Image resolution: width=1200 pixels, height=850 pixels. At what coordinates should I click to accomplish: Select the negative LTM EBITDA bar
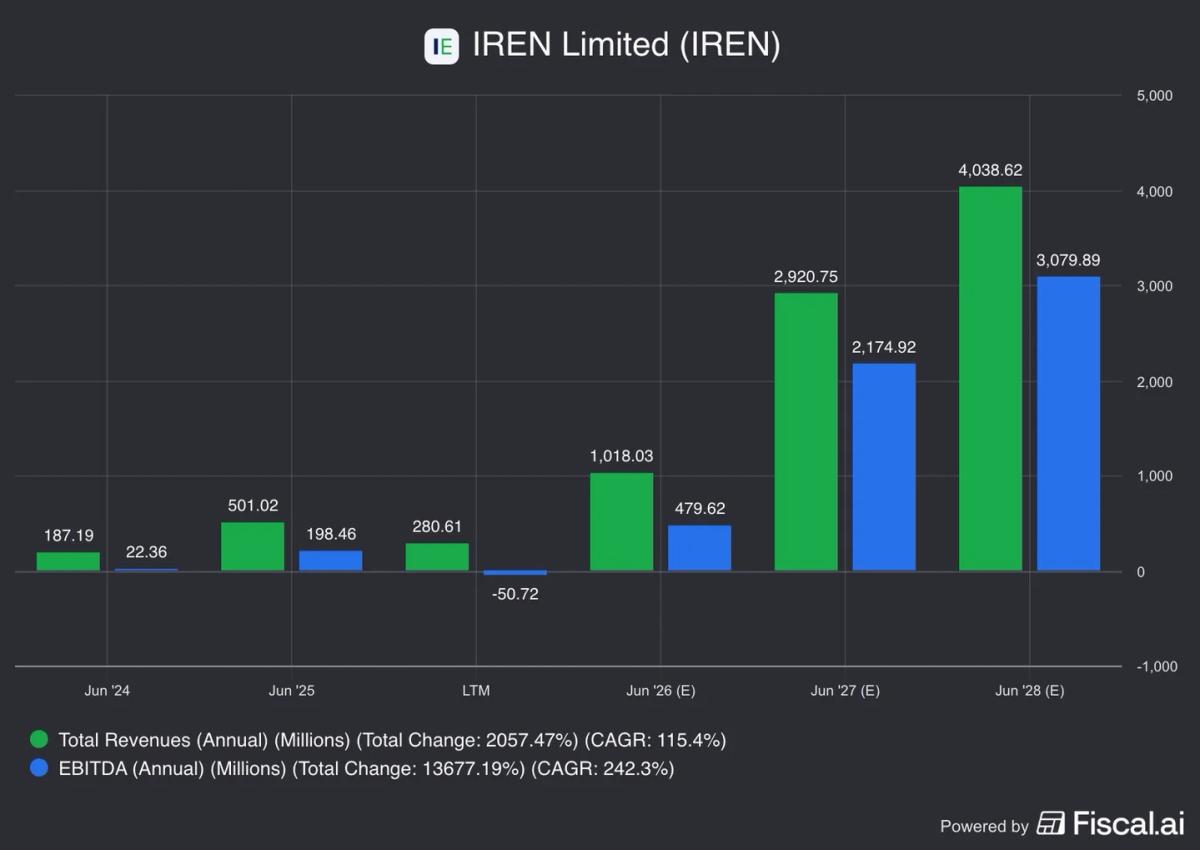point(515,572)
